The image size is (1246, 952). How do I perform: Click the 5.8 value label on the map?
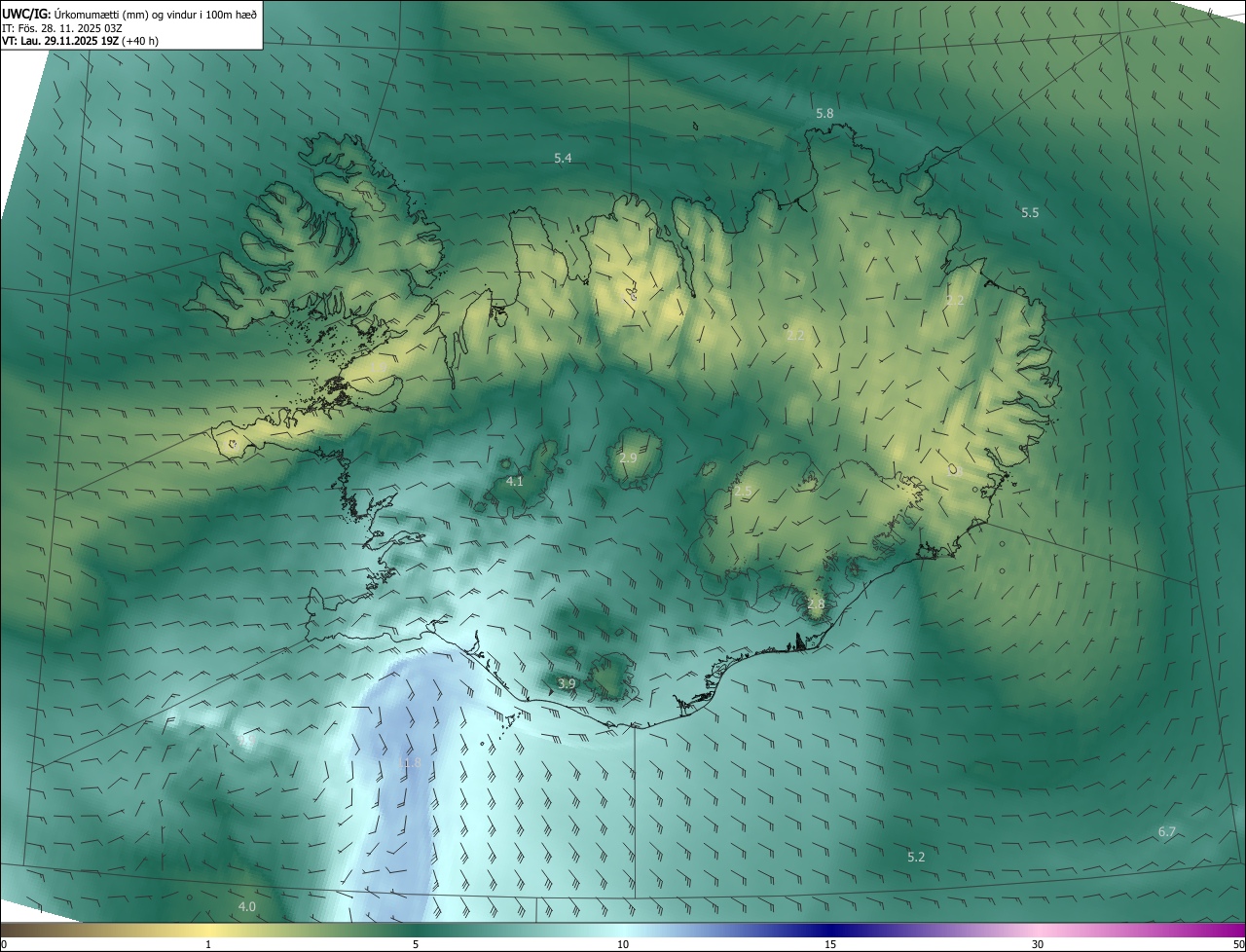[x=825, y=114]
